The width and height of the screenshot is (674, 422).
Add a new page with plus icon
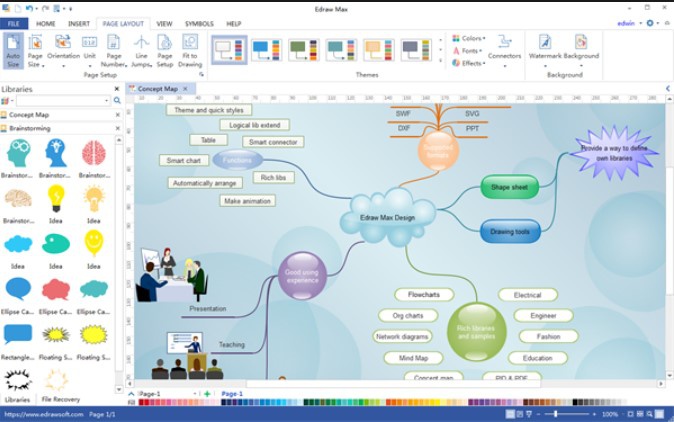207,394
